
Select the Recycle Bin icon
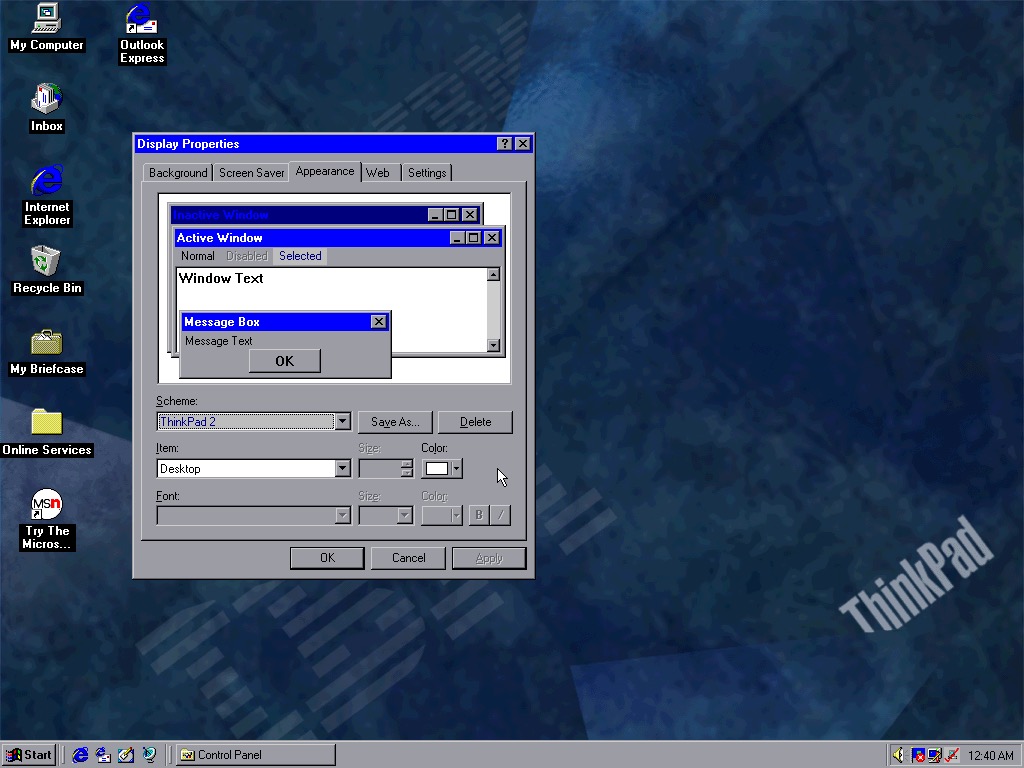[46, 262]
